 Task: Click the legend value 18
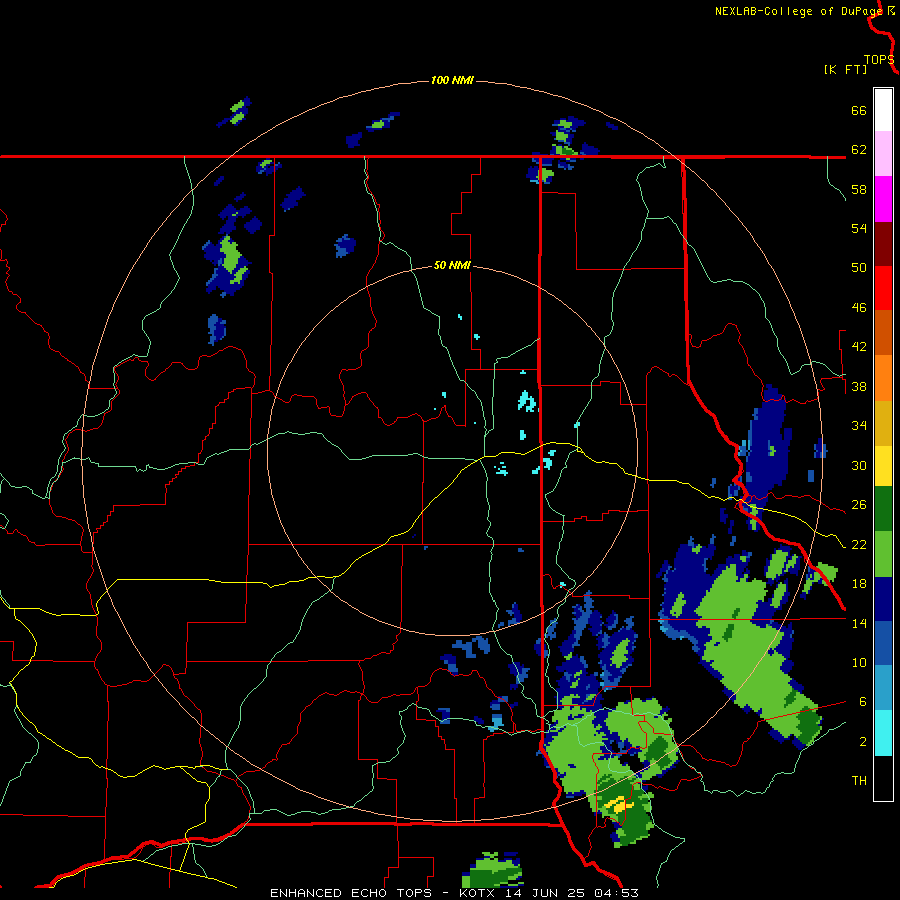coord(859,584)
